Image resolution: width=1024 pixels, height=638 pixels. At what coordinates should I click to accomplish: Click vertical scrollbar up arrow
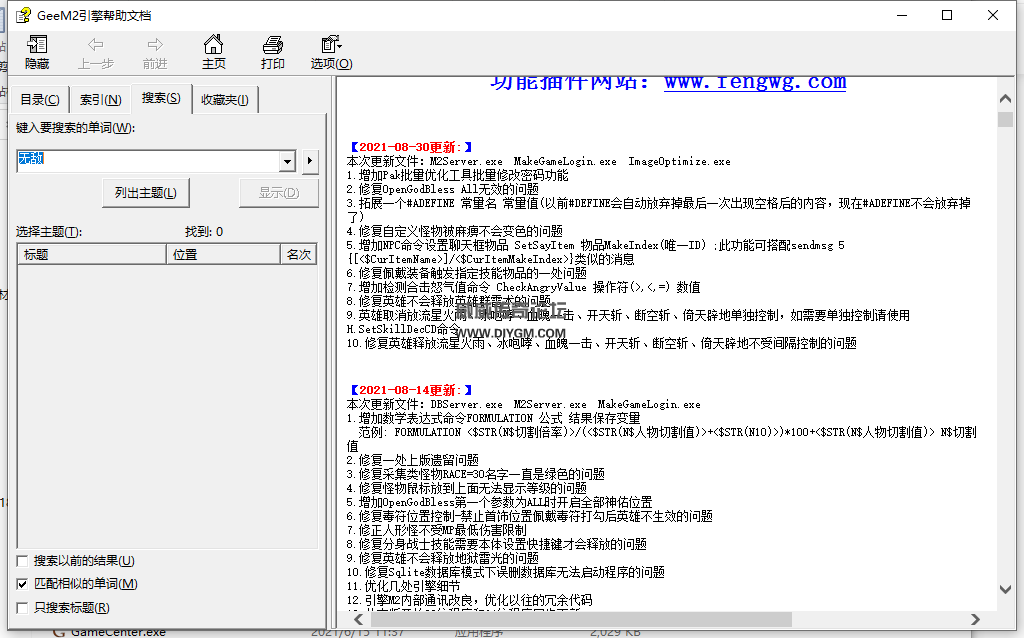point(1005,99)
